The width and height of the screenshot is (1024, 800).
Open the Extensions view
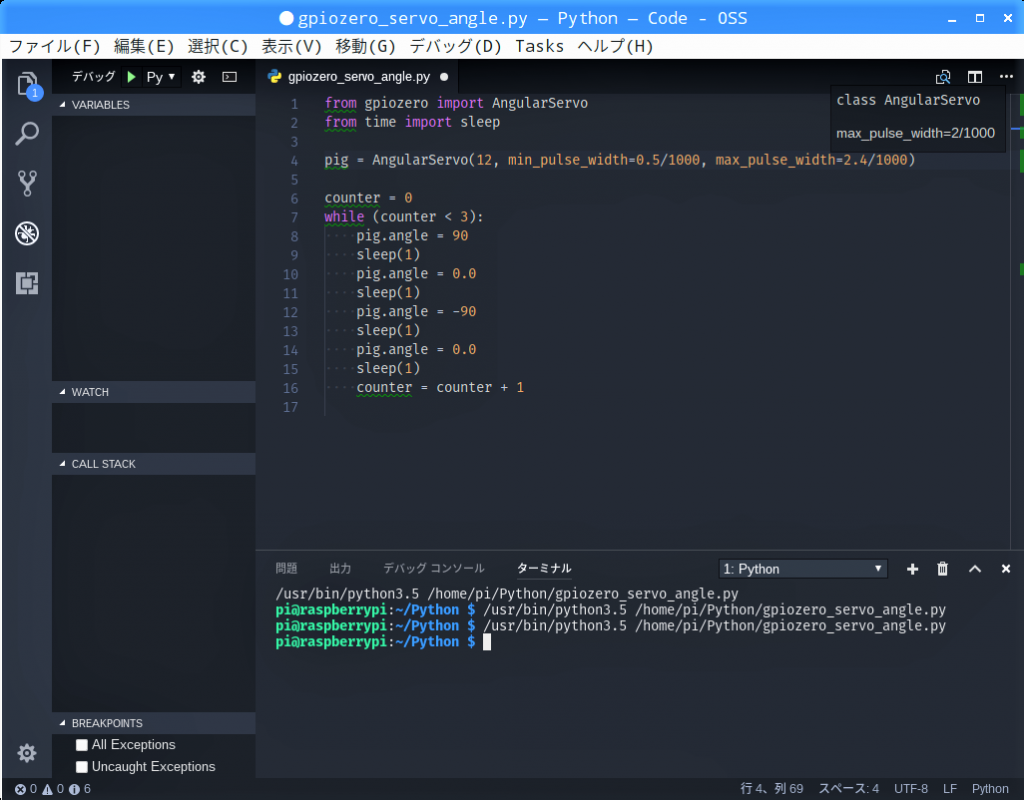coord(27,283)
